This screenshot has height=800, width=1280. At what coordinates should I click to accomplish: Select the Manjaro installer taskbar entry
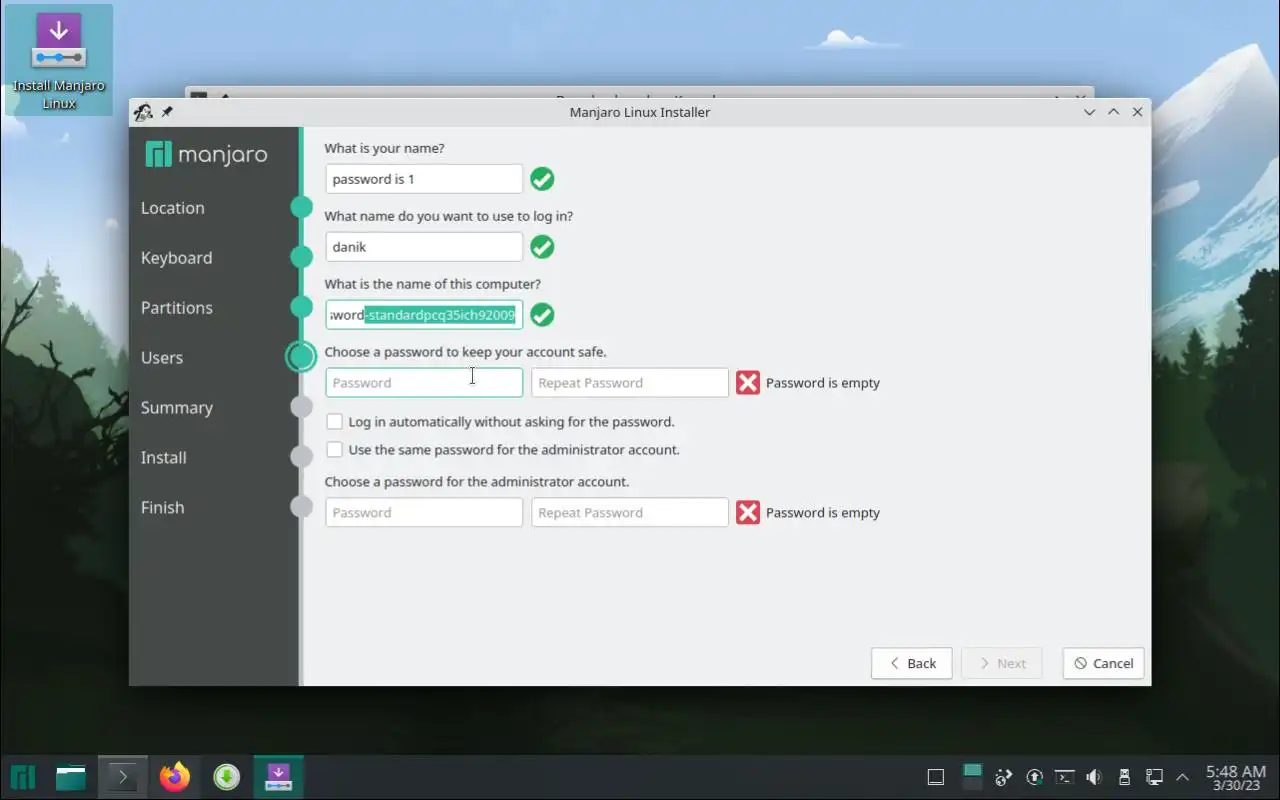(278, 777)
